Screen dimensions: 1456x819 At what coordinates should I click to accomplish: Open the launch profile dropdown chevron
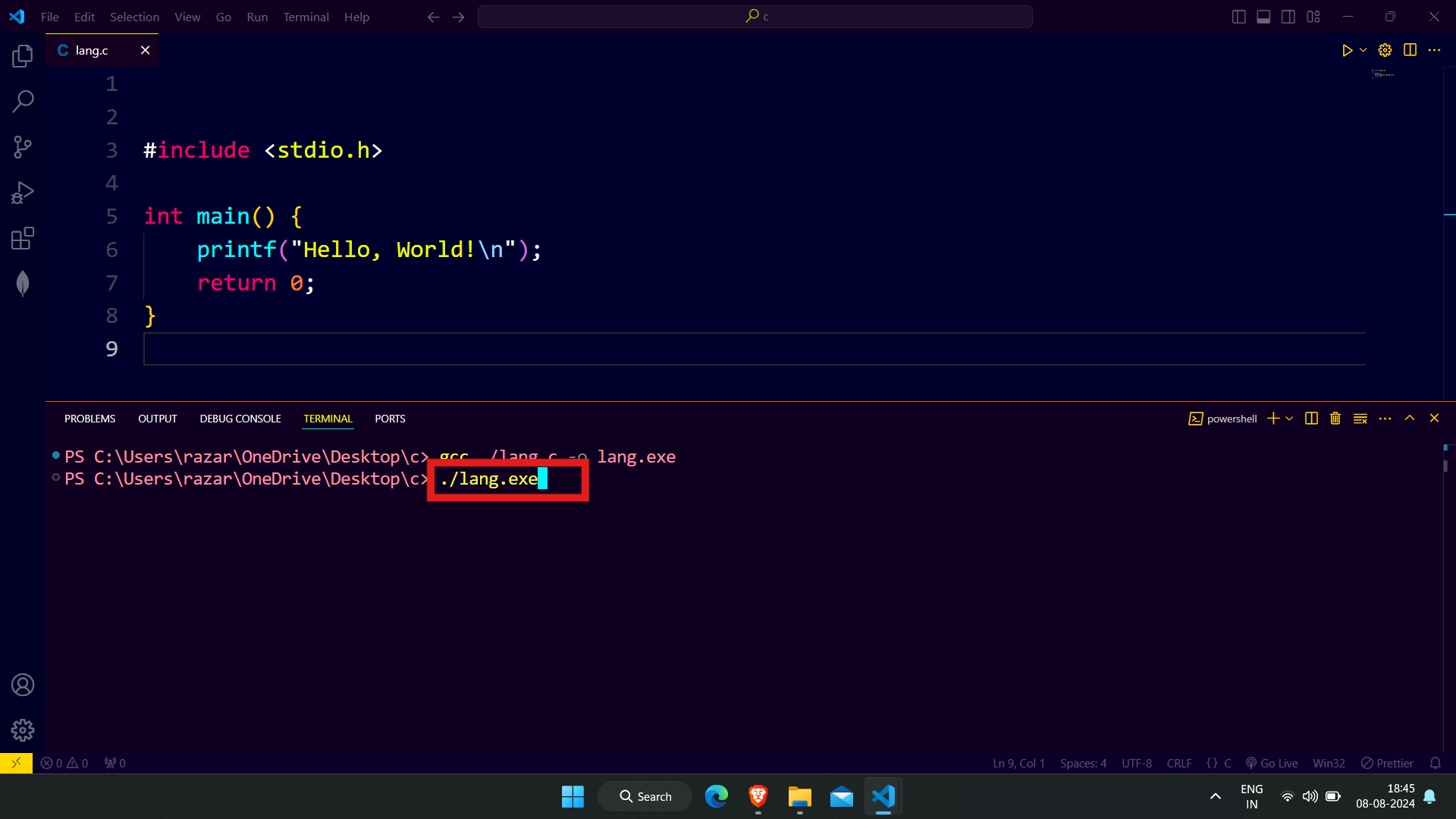pyautogui.click(x=1289, y=419)
